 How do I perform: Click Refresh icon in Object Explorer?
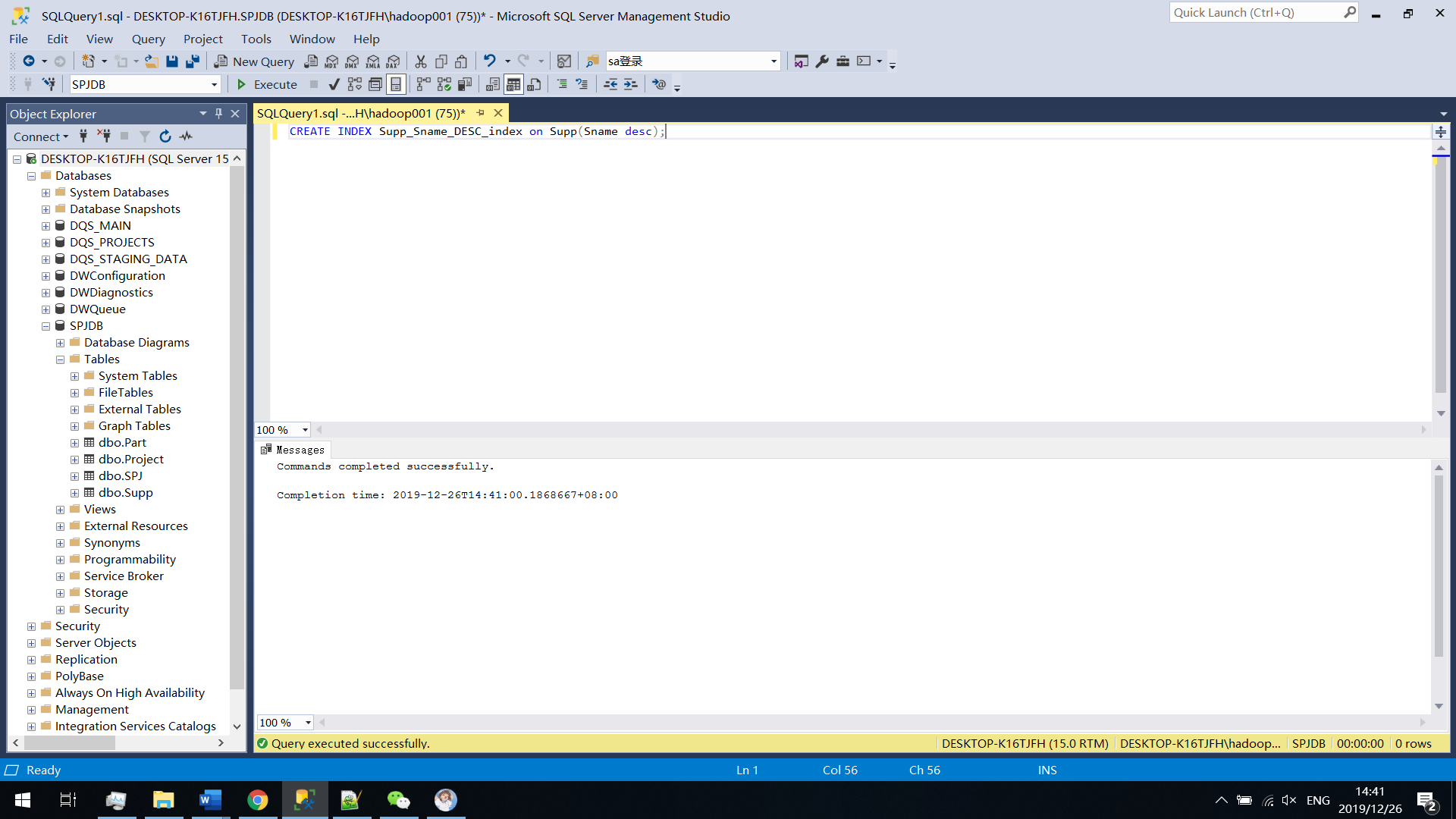[x=165, y=136]
